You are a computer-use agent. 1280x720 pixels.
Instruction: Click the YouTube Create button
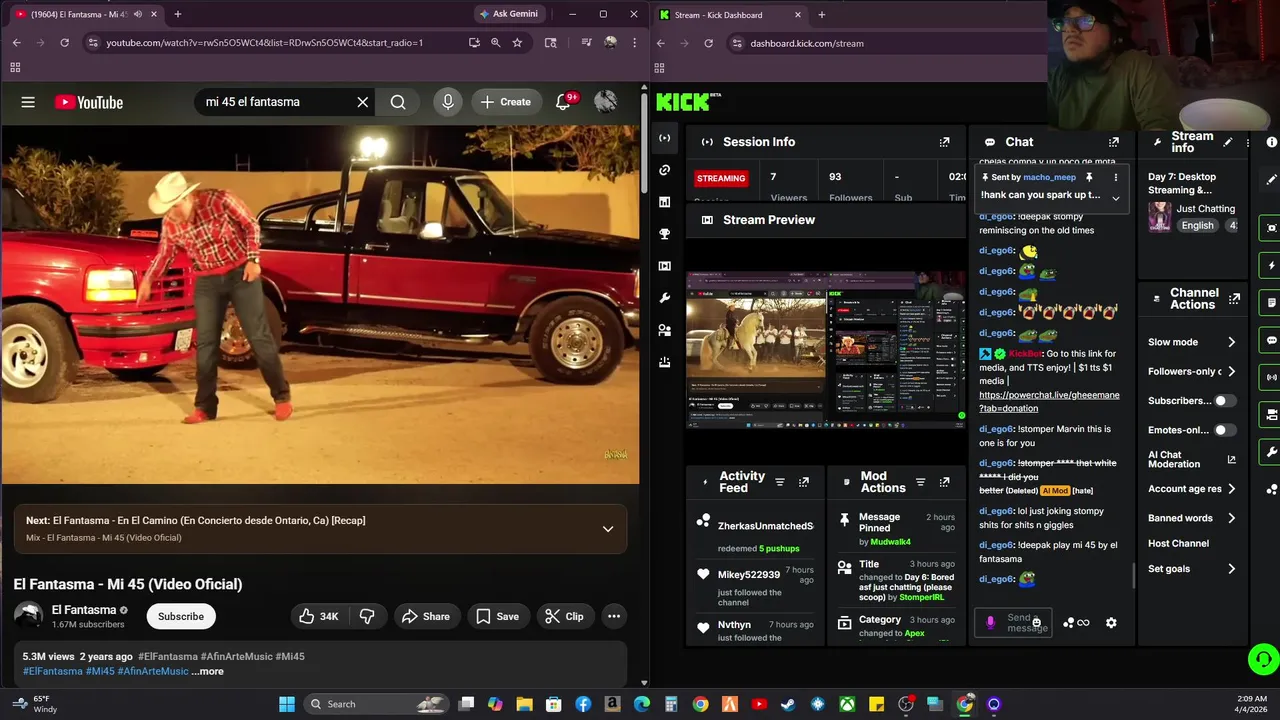click(x=505, y=102)
